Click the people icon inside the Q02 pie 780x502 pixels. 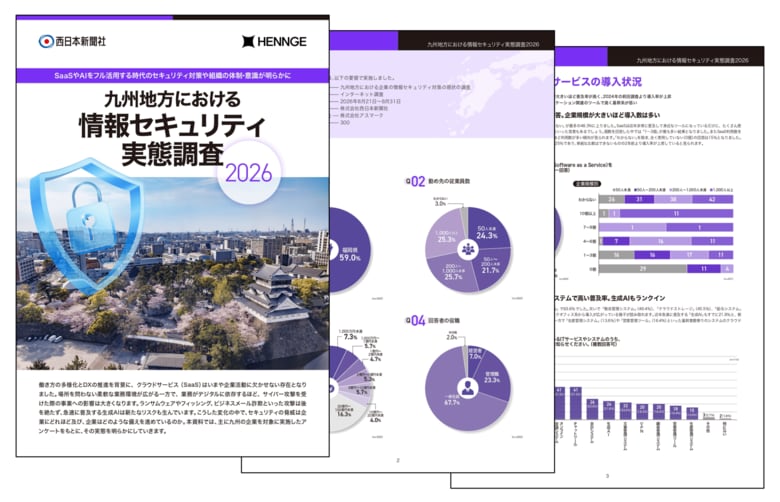click(x=468, y=248)
